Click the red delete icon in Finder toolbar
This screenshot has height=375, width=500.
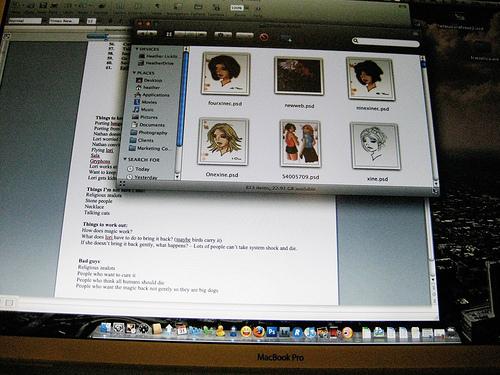tap(264, 37)
